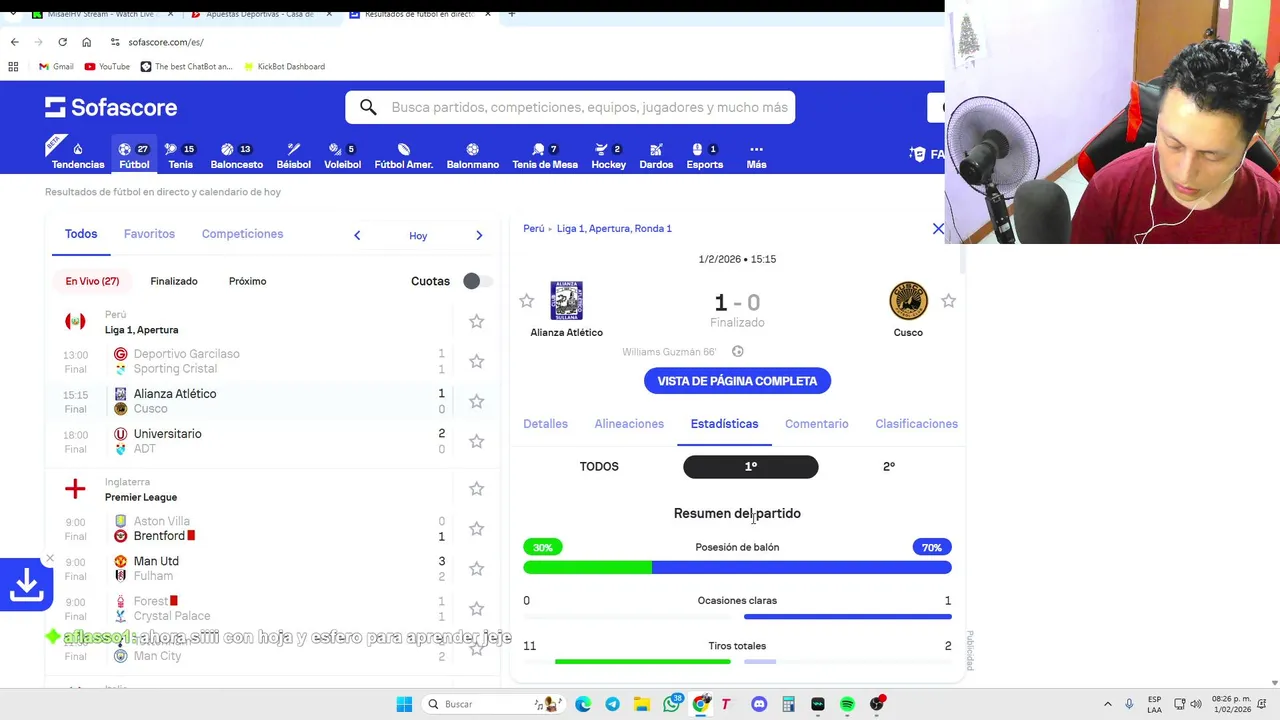The image size is (1280, 720).
Task: Toggle the Cuotas switch
Action: (477, 281)
